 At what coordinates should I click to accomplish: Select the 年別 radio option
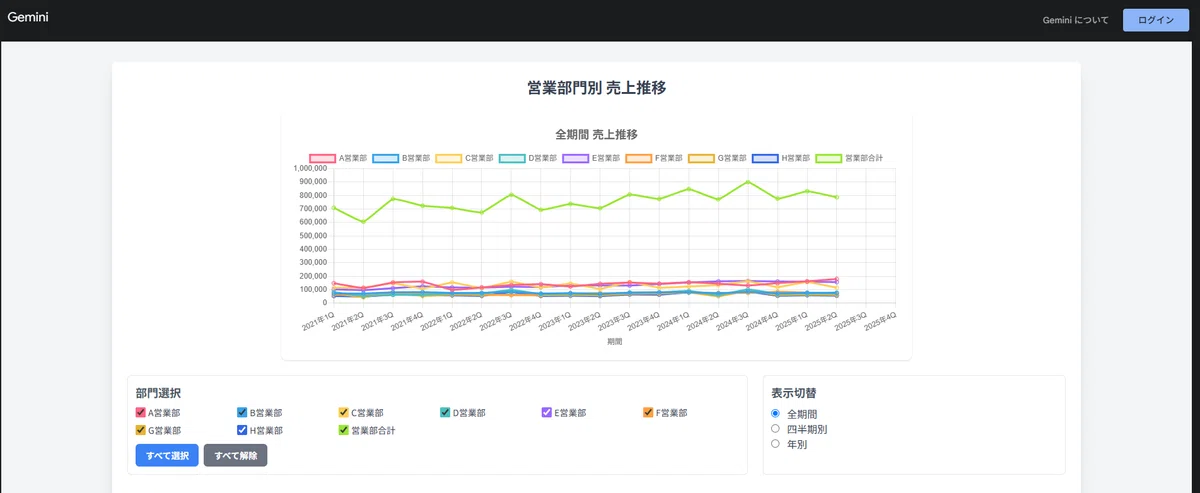click(x=775, y=443)
